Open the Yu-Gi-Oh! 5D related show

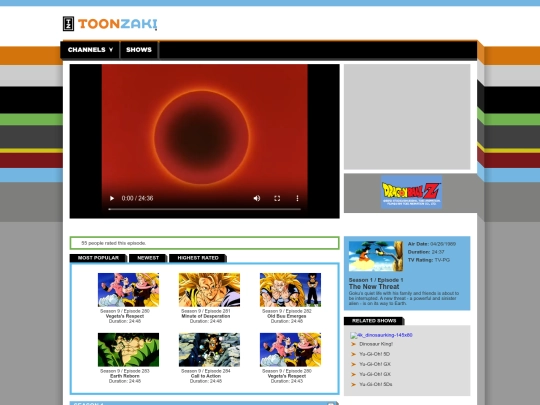[374, 354]
